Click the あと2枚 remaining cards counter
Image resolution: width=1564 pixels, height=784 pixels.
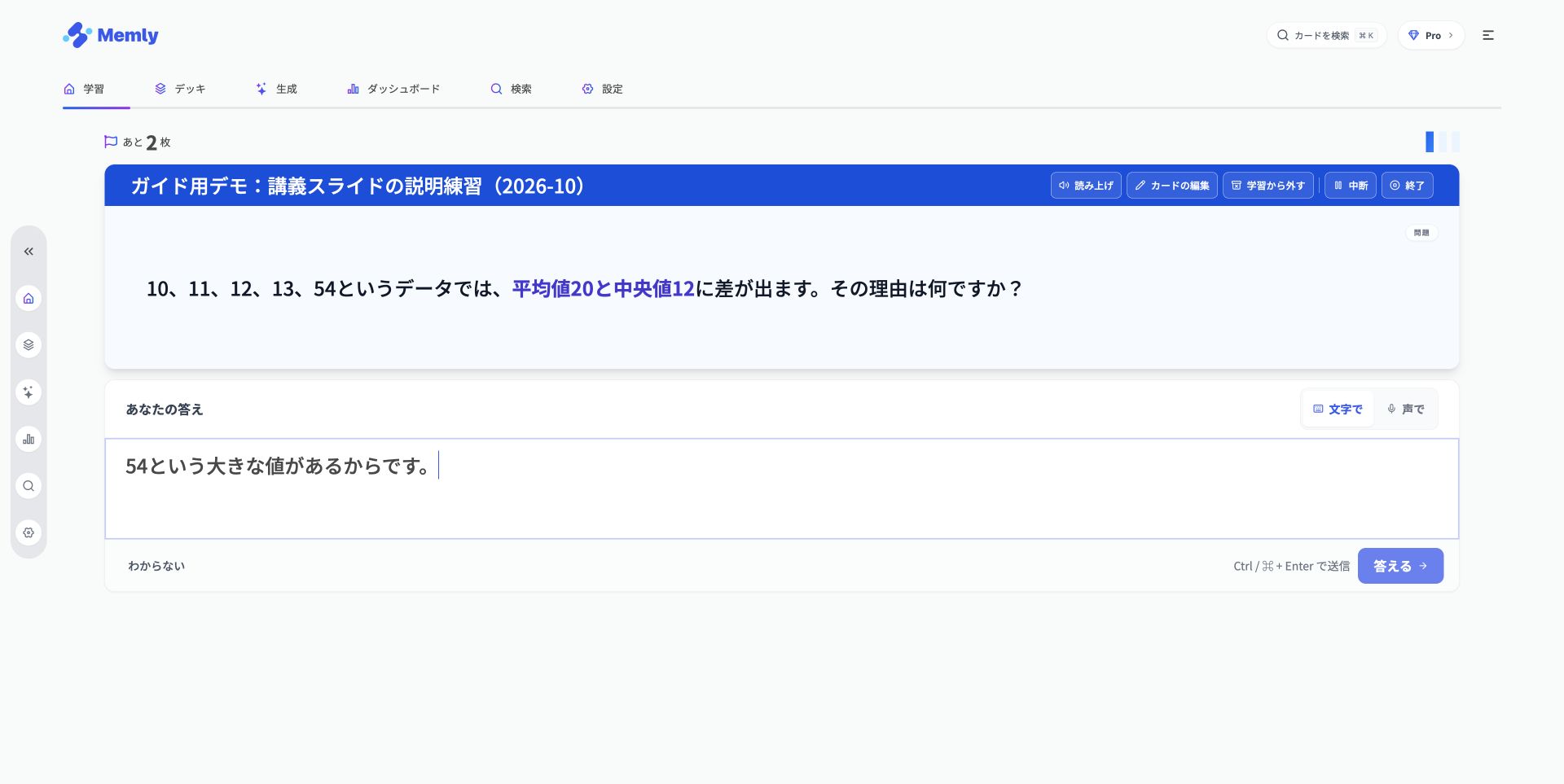pos(138,142)
